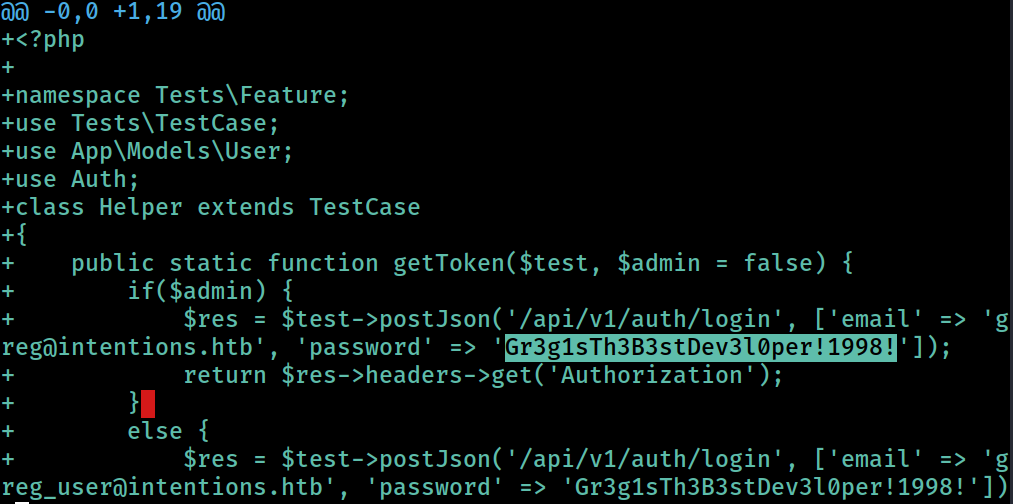Image resolution: width=1013 pixels, height=504 pixels.
Task: Click the '<?php' opening tag
Action: pyautogui.click(x=50, y=39)
